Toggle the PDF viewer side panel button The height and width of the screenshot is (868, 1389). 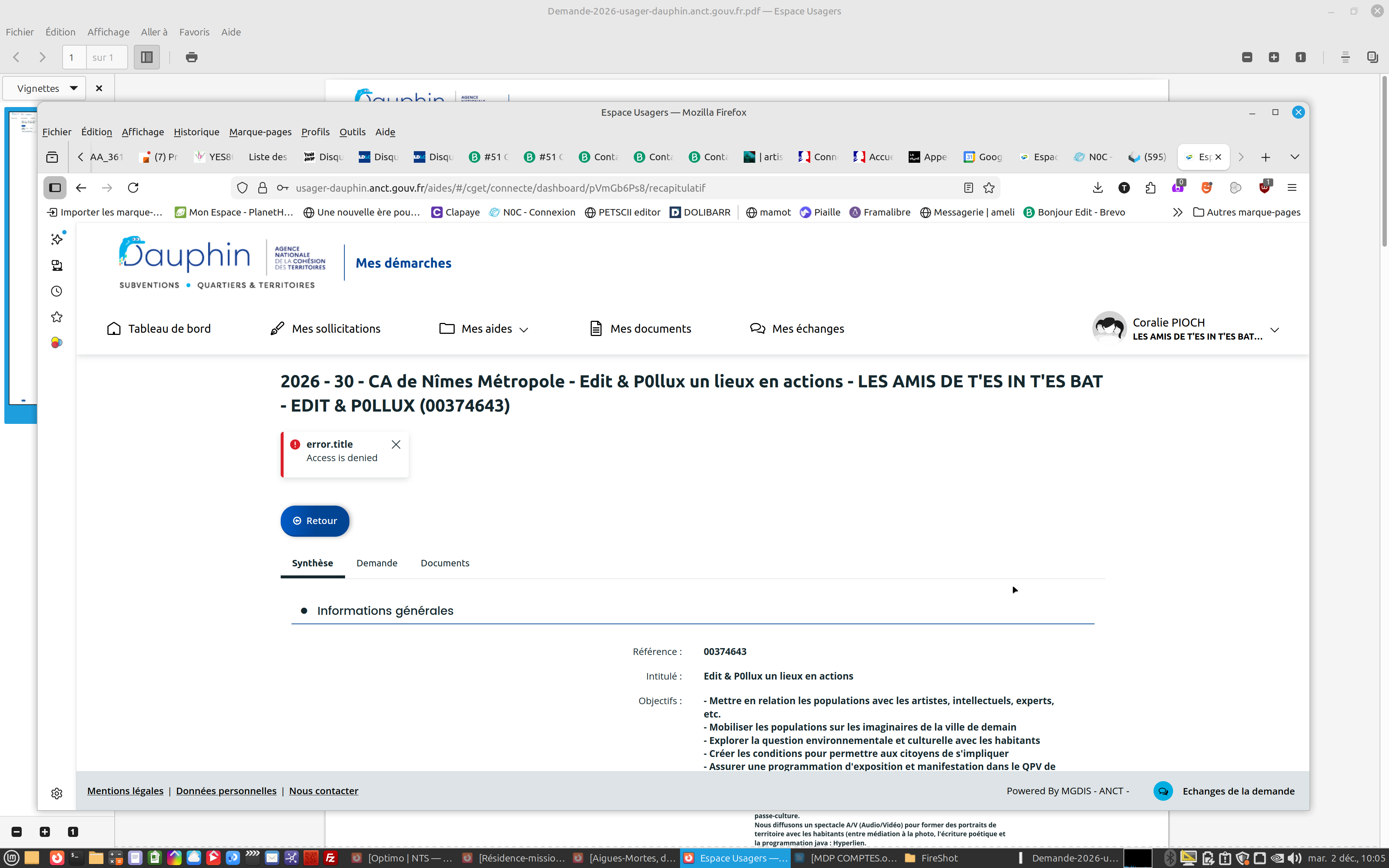[x=146, y=58]
